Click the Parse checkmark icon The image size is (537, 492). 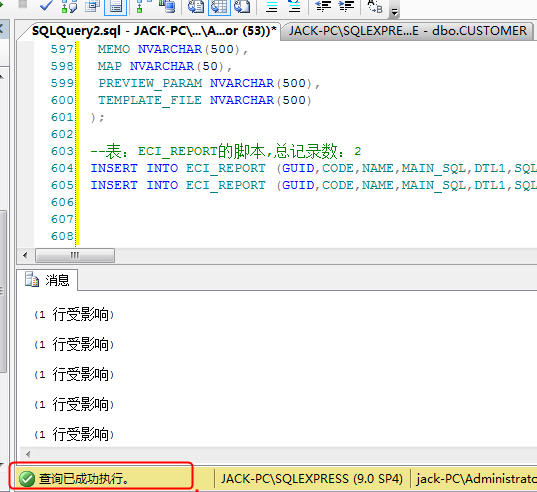point(46,6)
